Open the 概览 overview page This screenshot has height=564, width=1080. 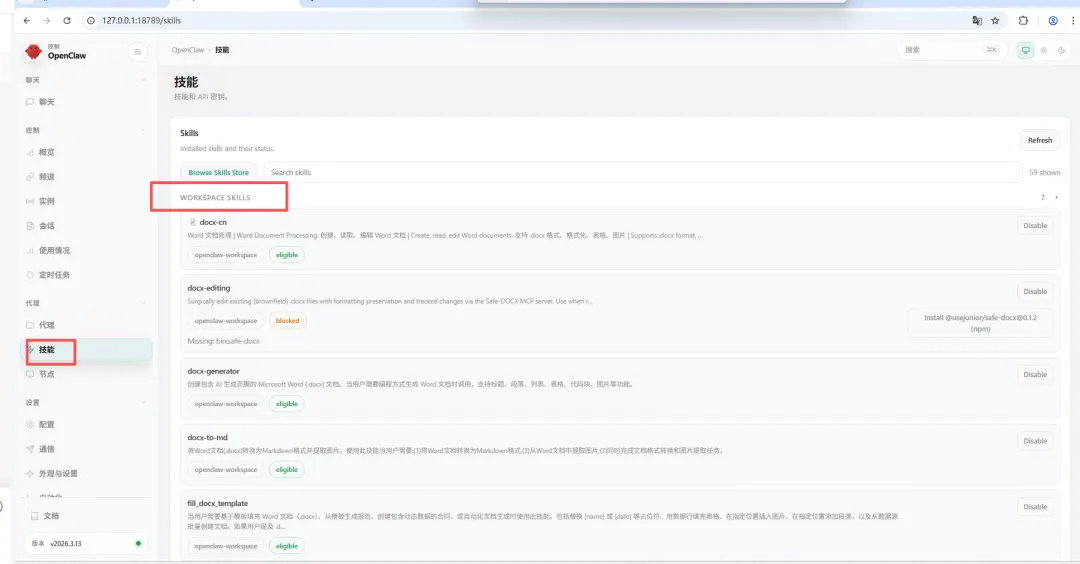click(86, 152)
